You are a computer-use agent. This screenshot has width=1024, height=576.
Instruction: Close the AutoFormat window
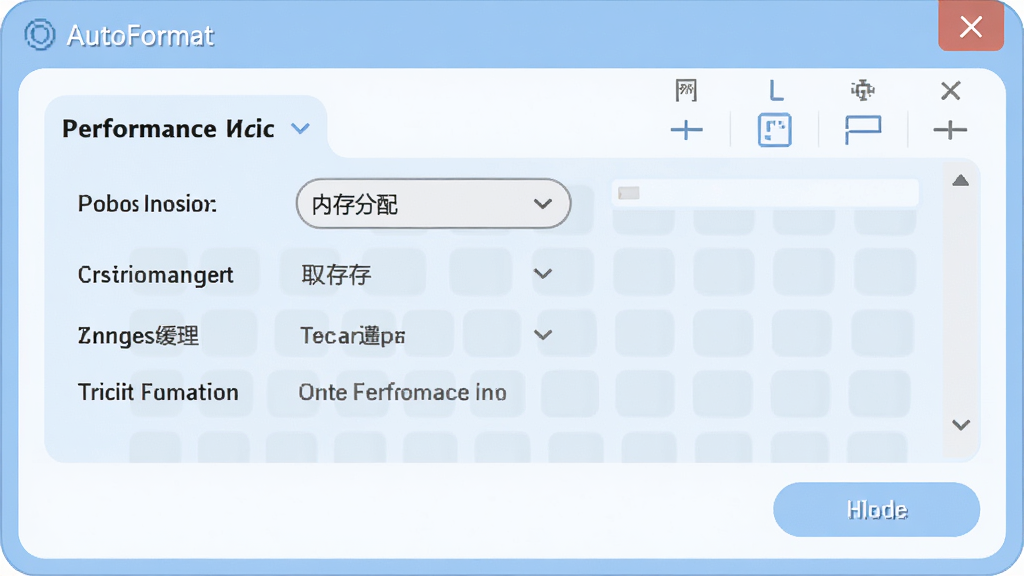pos(970,26)
